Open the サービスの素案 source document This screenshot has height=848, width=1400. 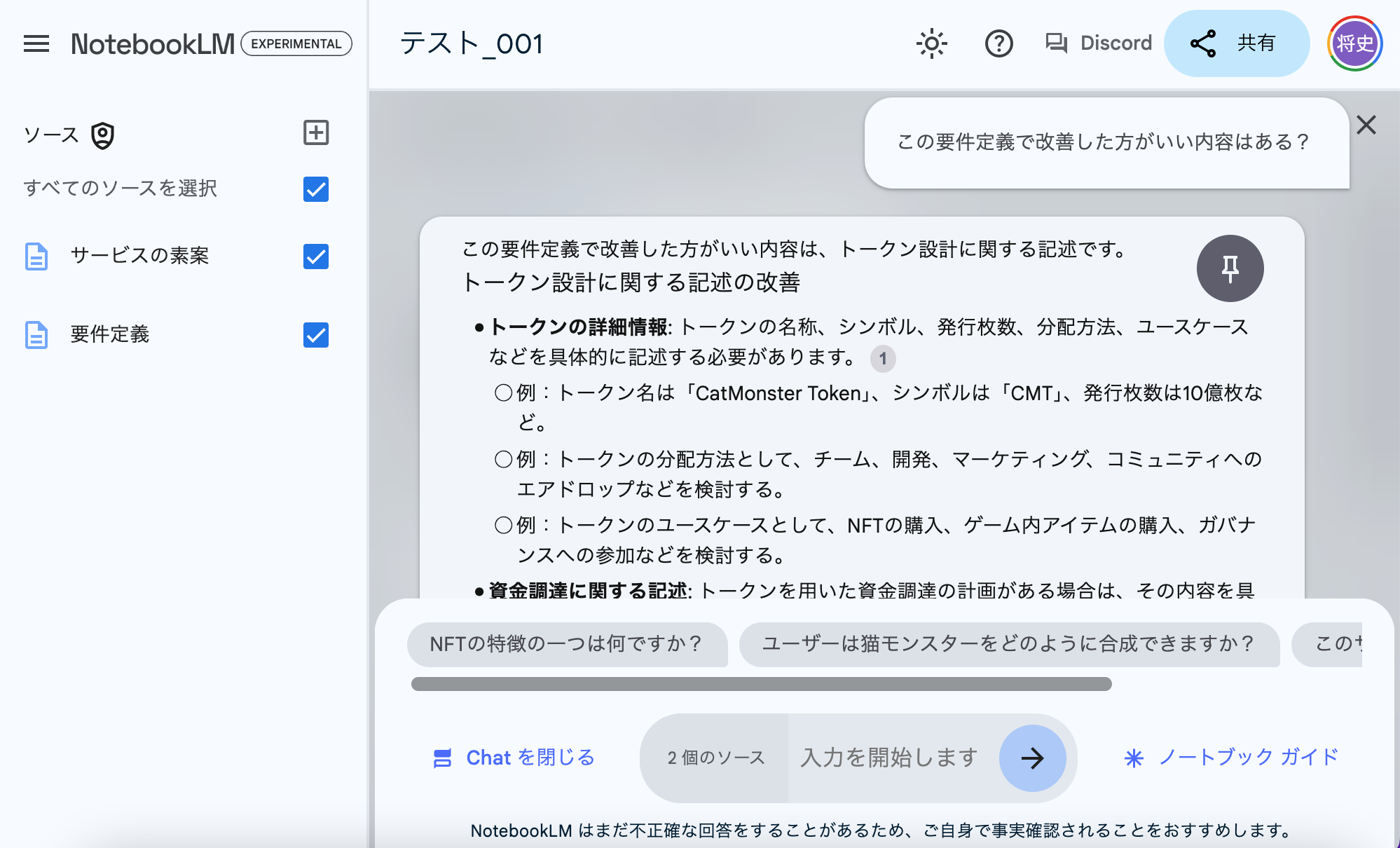(x=139, y=256)
